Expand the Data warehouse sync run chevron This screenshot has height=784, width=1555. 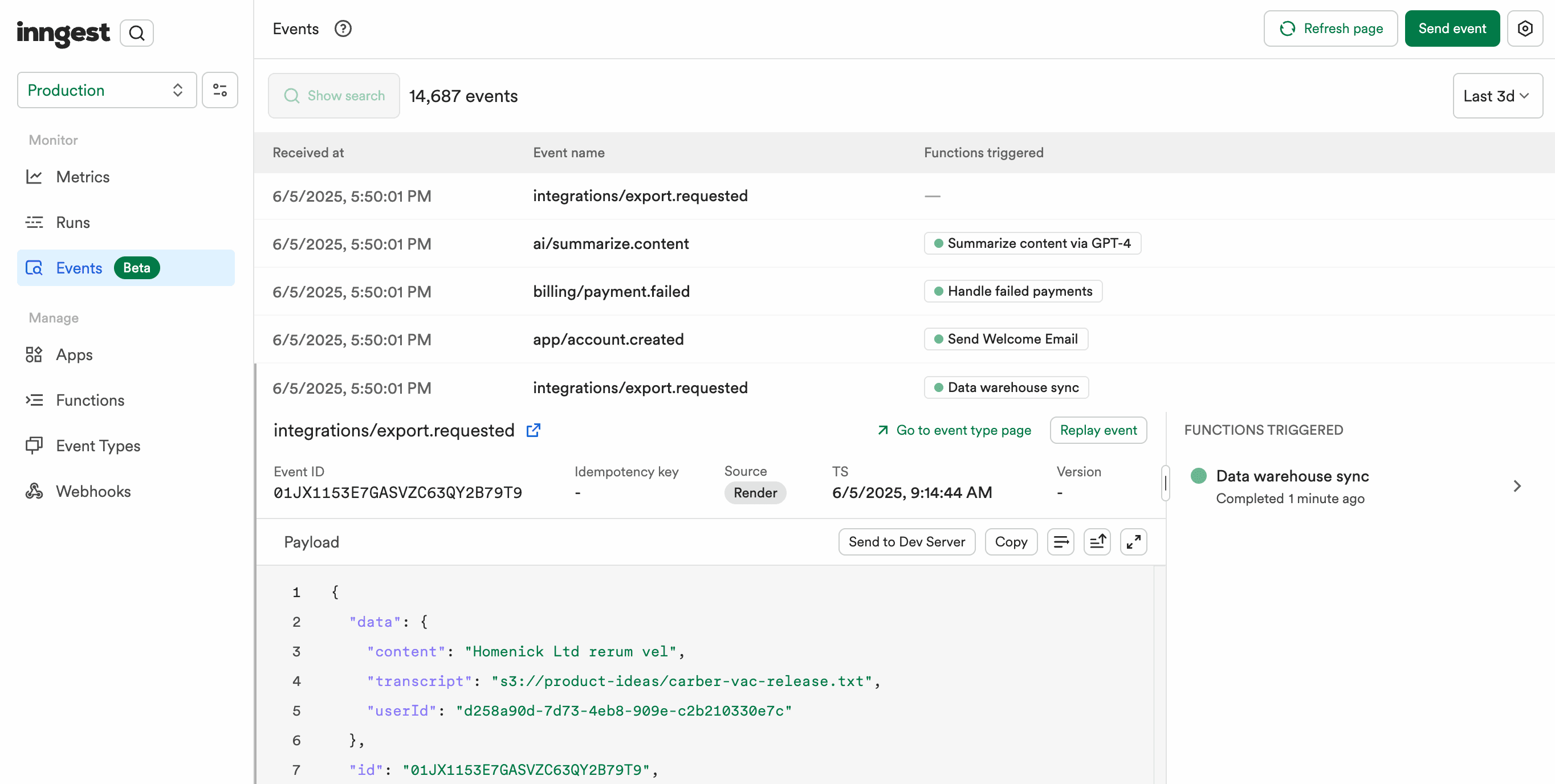coord(1517,487)
